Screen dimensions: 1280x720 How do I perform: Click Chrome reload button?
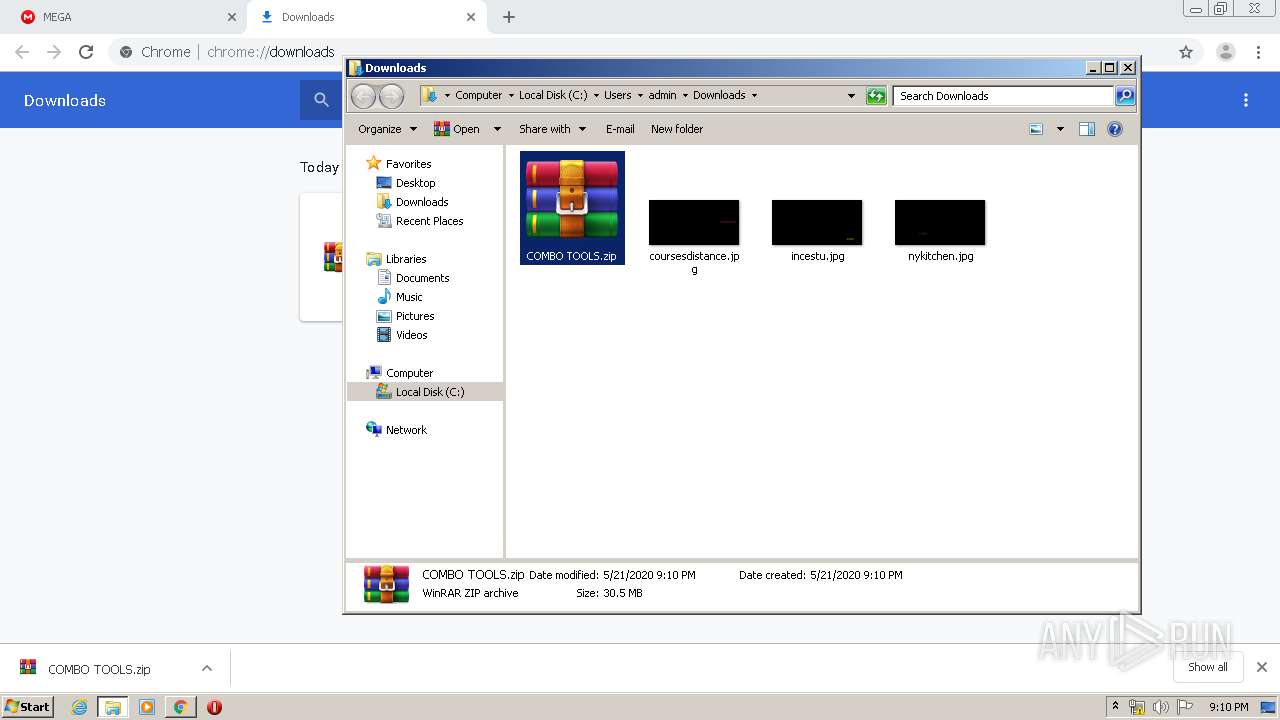(x=86, y=52)
